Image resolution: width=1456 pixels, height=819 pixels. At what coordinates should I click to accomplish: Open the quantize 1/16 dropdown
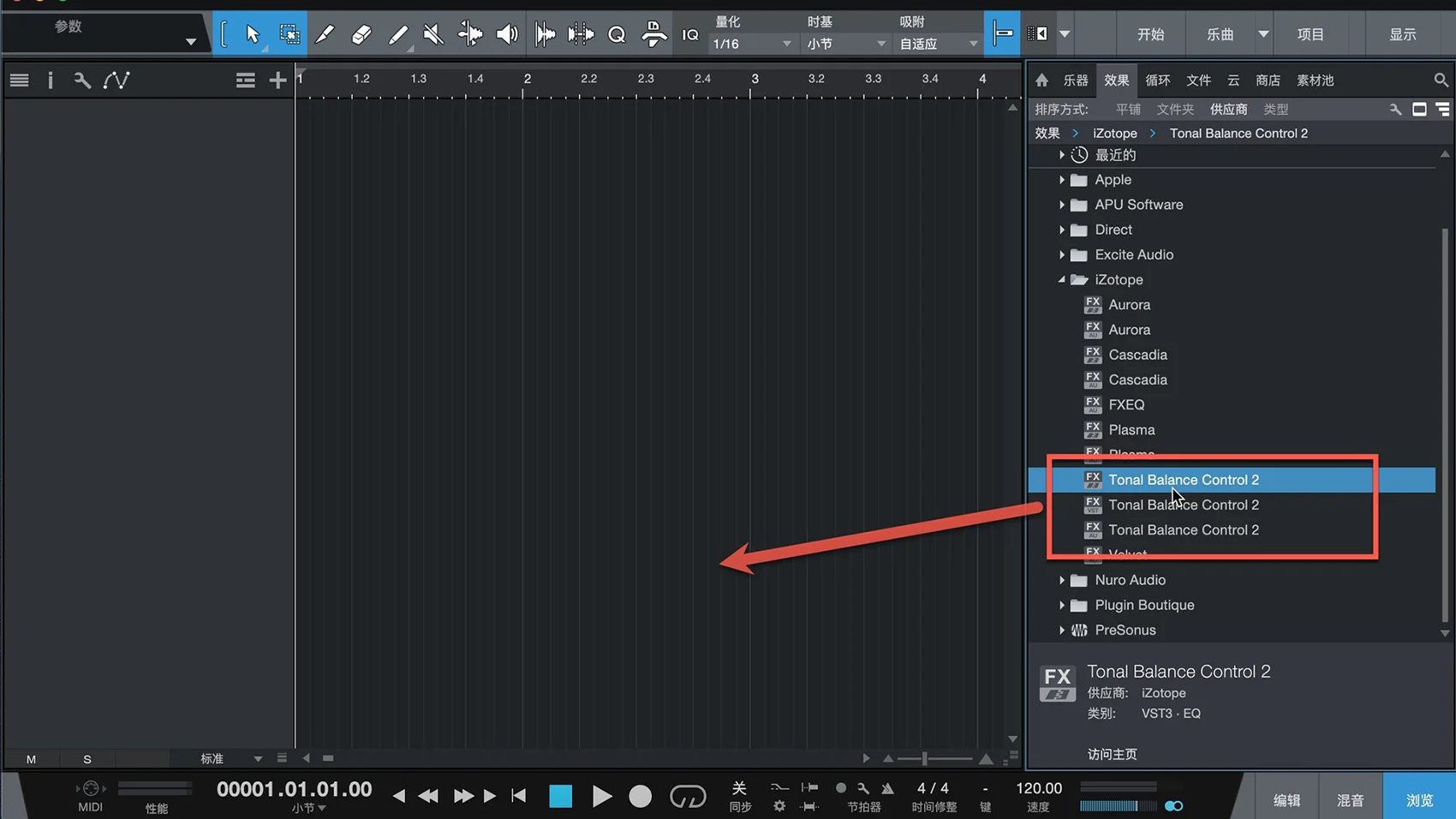[752, 44]
